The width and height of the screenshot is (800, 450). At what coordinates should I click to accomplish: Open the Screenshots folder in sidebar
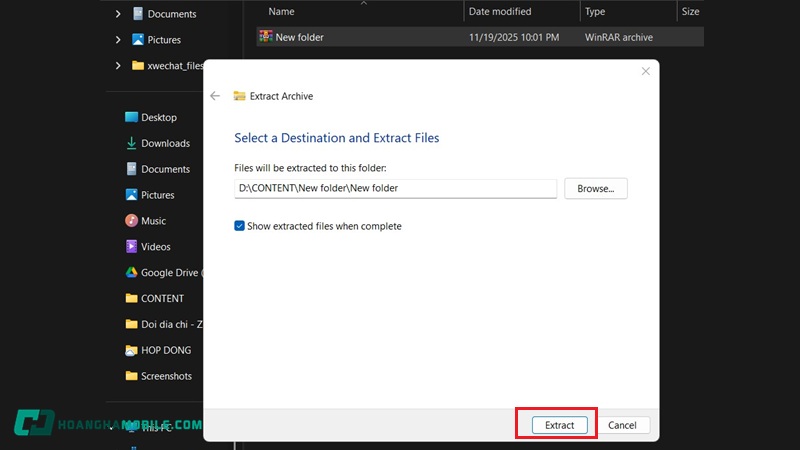point(165,376)
